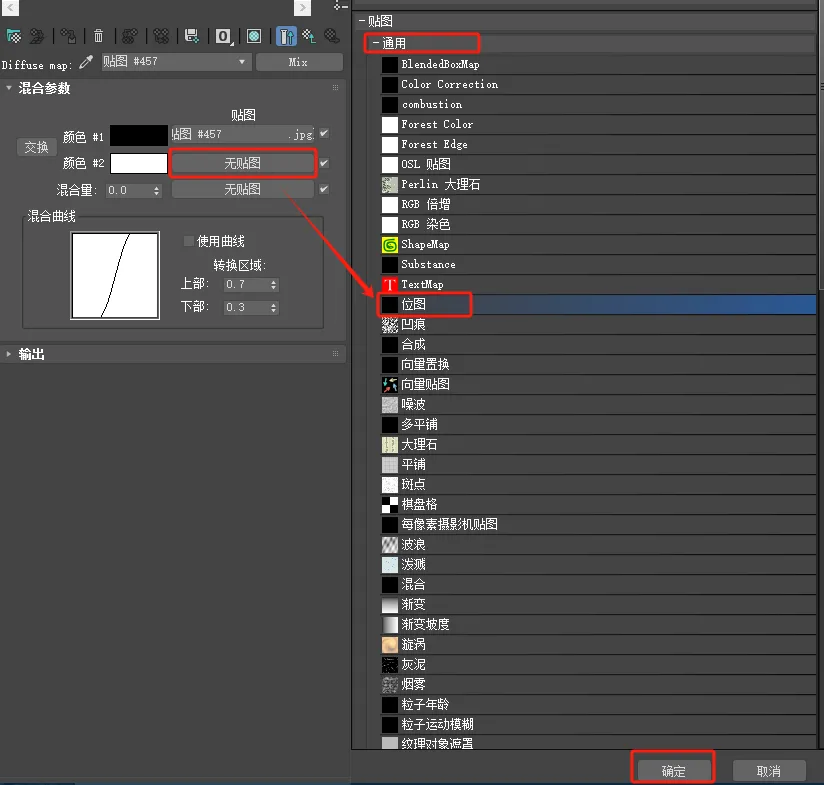
Task: Select the 混合 map entry
Action: click(599, 584)
